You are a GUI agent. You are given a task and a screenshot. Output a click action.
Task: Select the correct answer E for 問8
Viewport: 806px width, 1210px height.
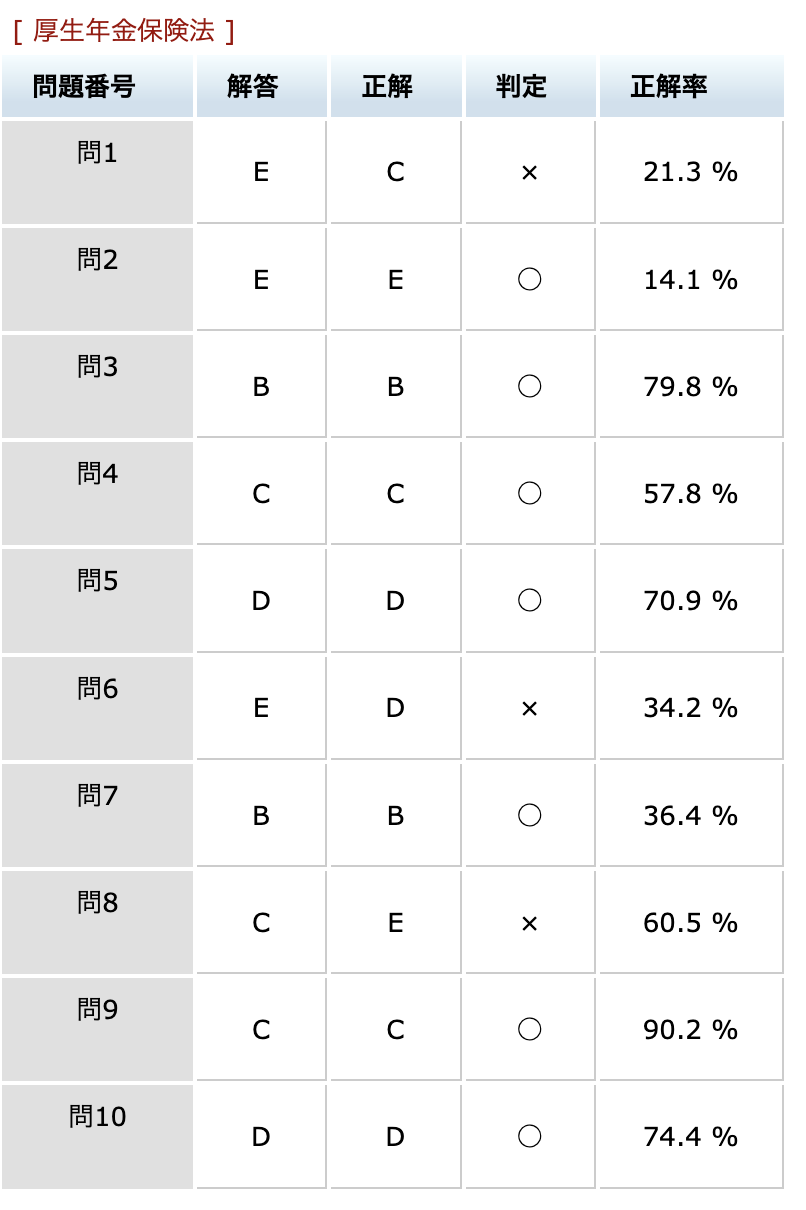(x=396, y=922)
